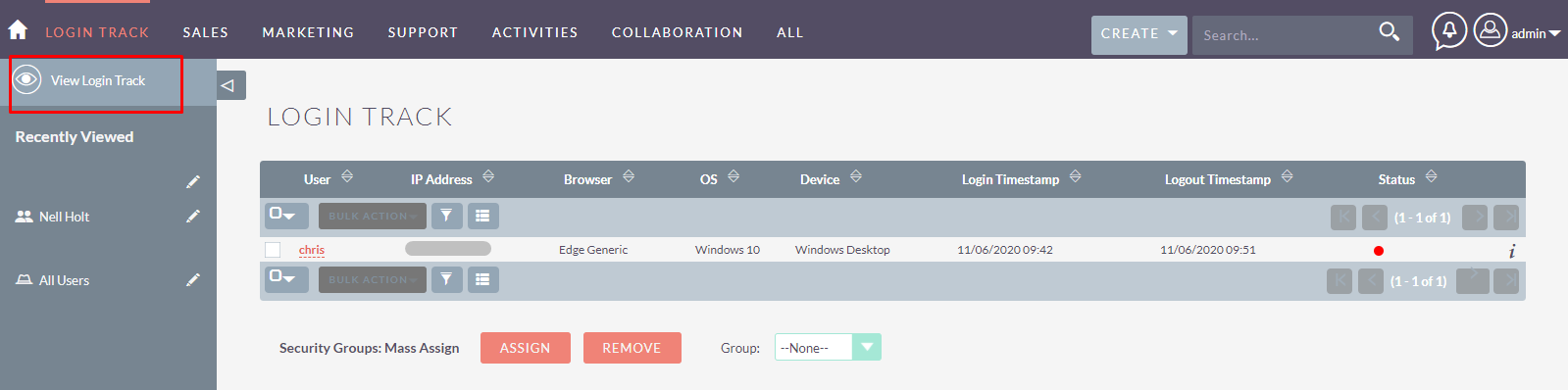The image size is (1568, 390).
Task: Open the chris user link
Action: coord(312,250)
